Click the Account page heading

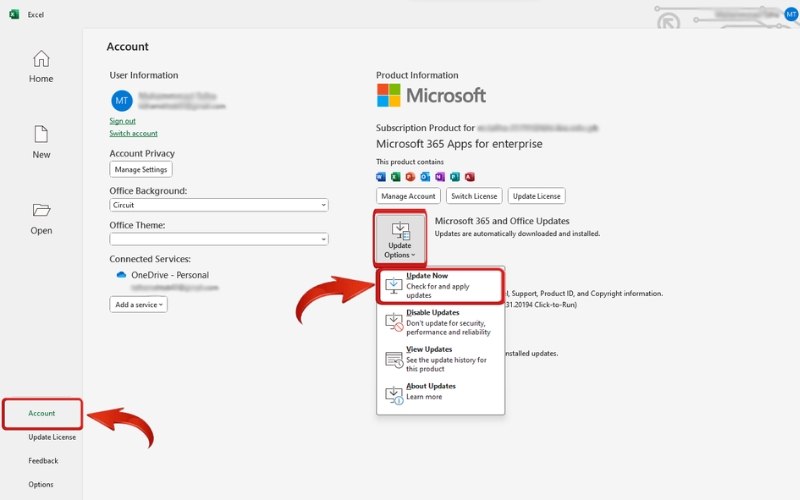click(x=128, y=46)
